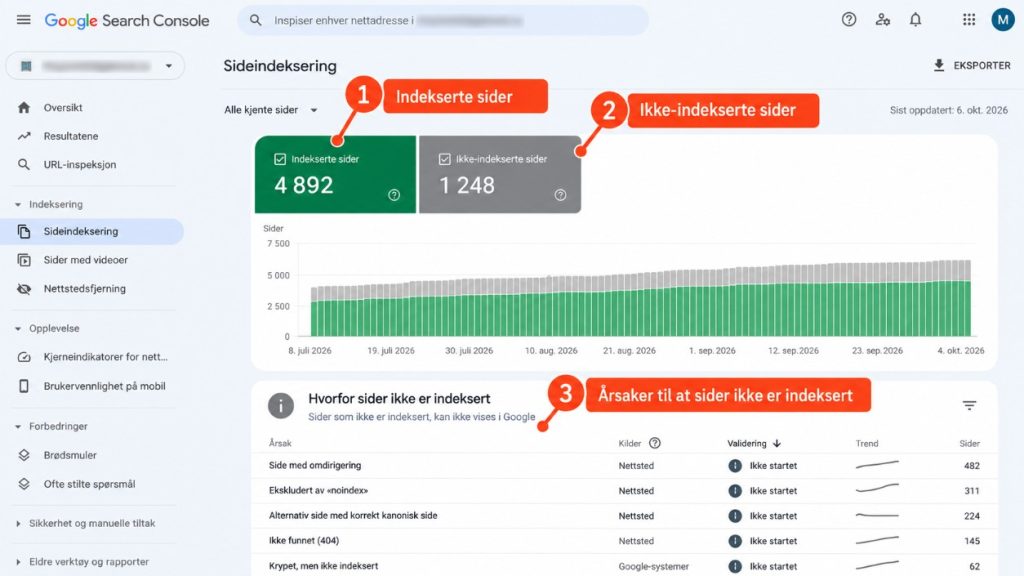Image resolution: width=1024 pixels, height=576 pixels.
Task: Click the trend icon beside Resultatene
Action: pyautogui.click(x=24, y=136)
